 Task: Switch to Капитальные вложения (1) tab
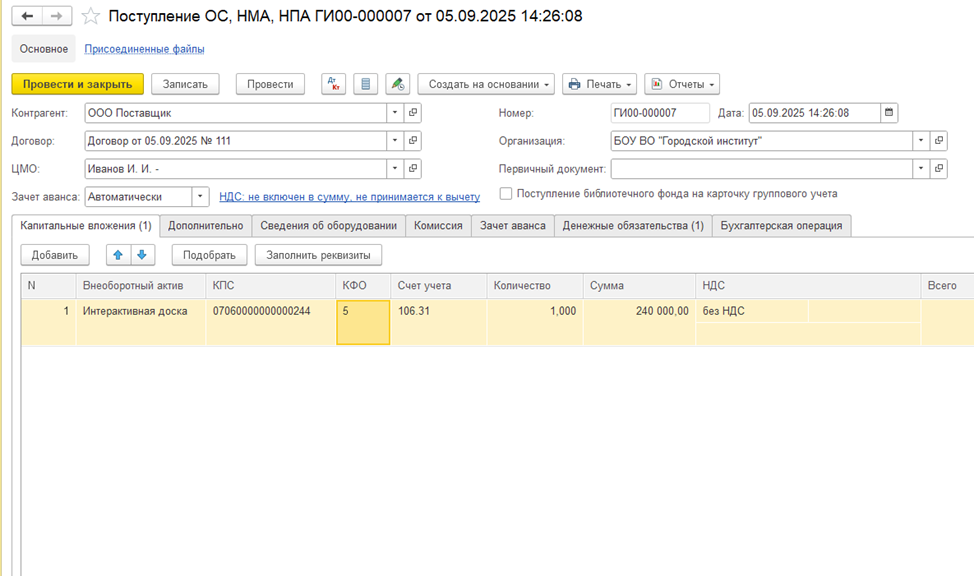point(86,226)
